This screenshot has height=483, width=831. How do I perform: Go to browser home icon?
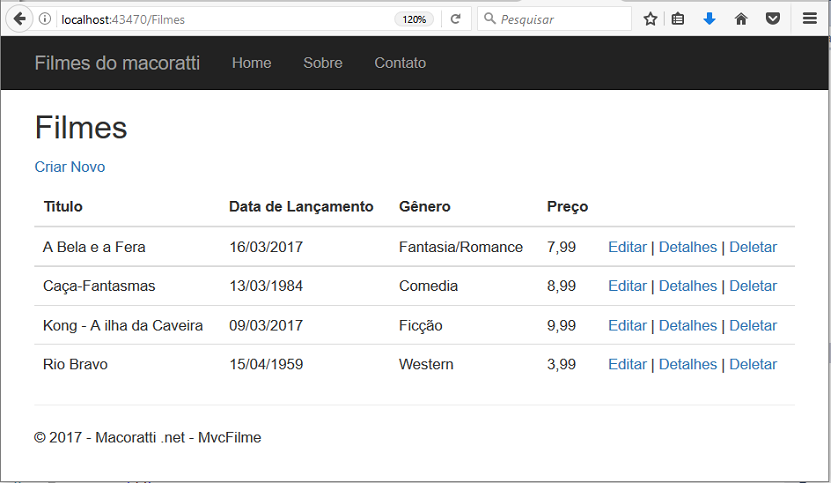click(x=741, y=19)
